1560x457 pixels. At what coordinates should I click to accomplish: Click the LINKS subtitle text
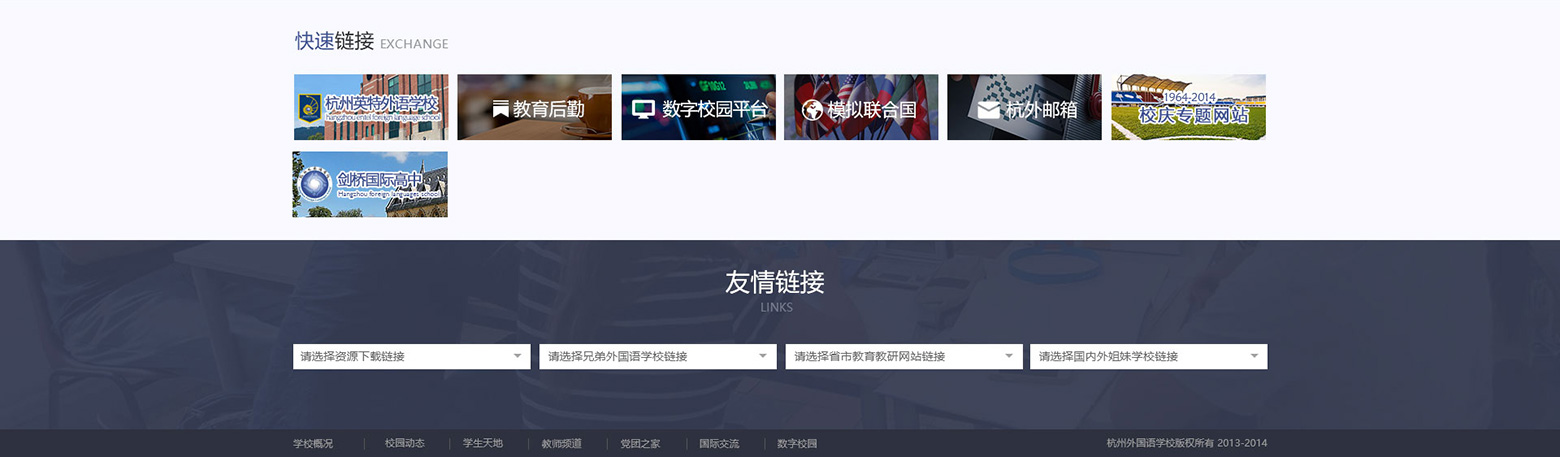coord(776,307)
